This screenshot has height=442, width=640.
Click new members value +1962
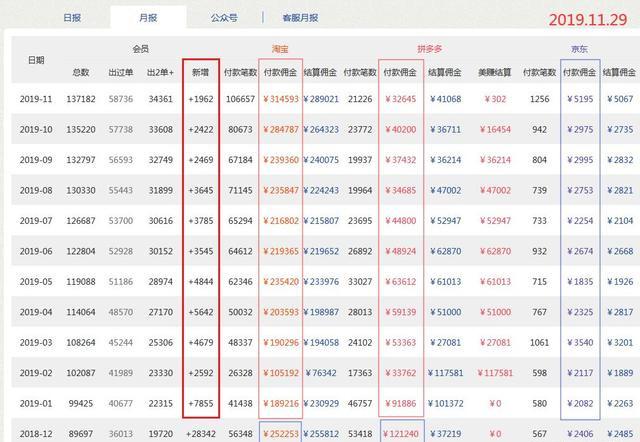201,99
